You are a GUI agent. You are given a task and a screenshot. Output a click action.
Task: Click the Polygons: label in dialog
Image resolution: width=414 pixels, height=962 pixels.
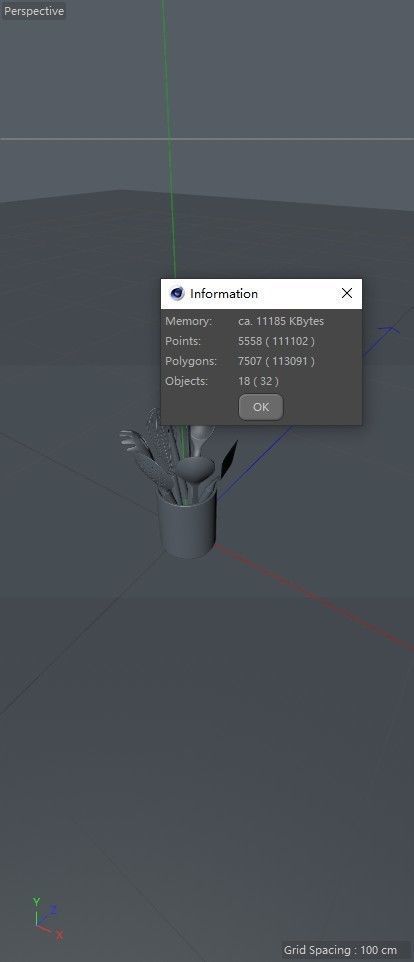coord(191,361)
